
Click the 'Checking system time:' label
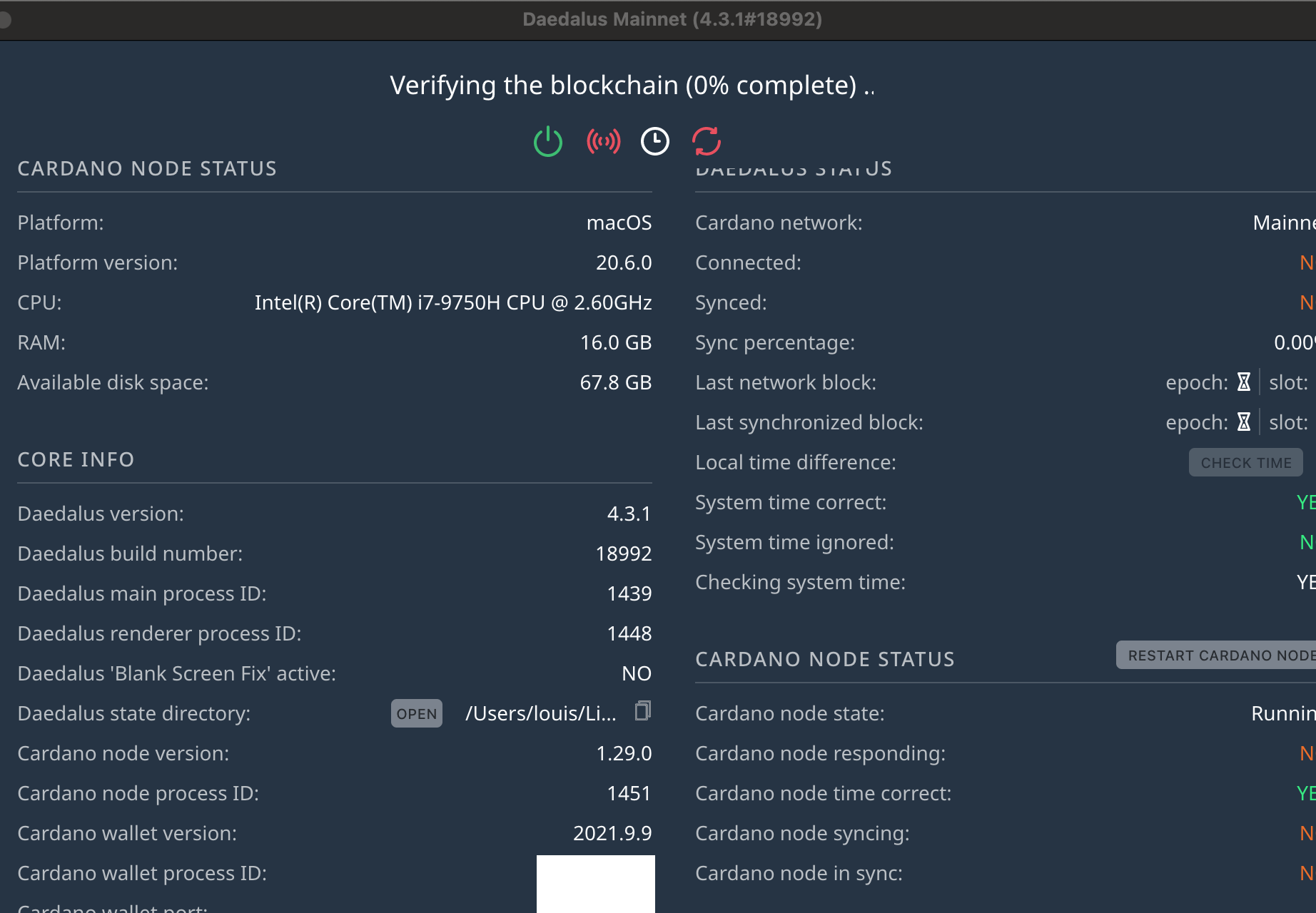pyautogui.click(x=801, y=582)
